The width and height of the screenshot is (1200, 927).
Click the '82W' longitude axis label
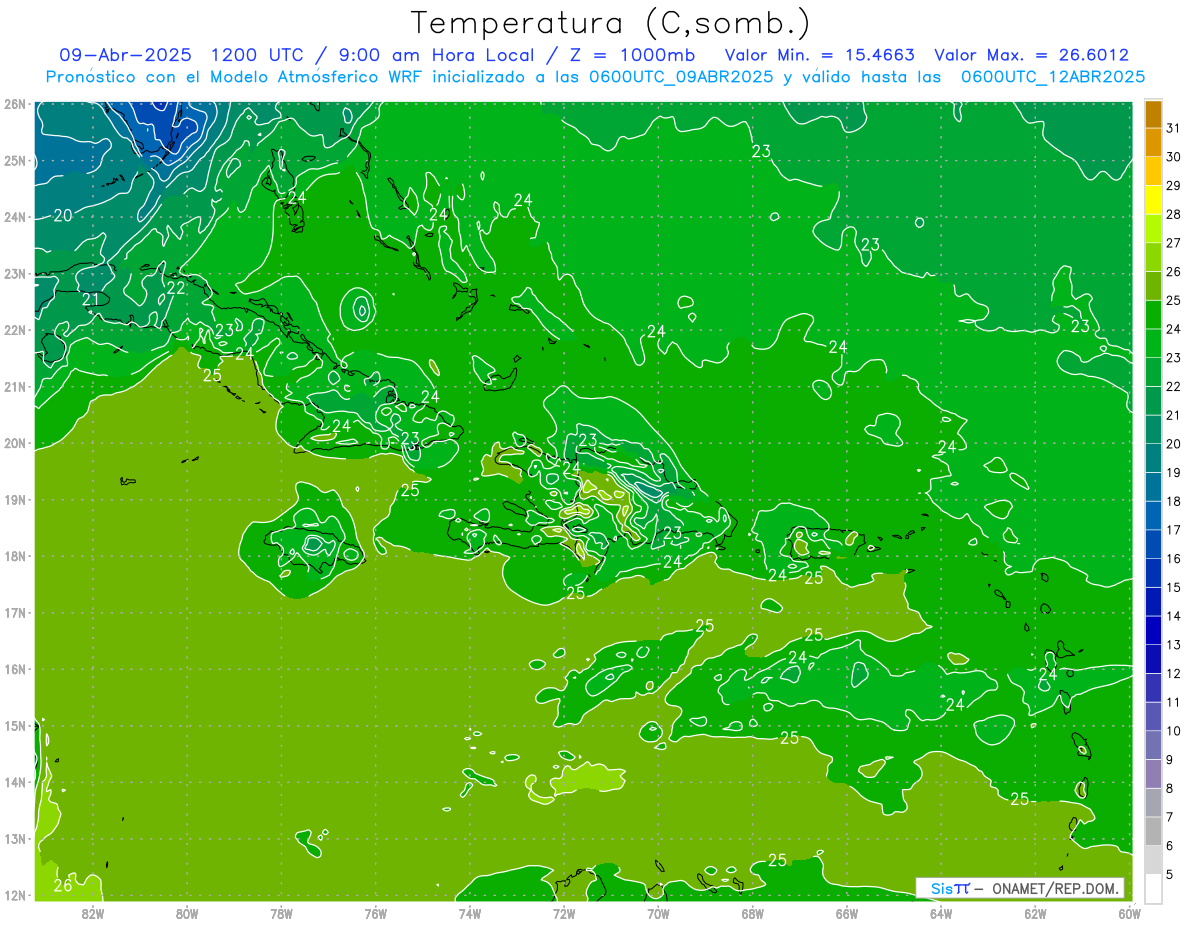click(92, 913)
